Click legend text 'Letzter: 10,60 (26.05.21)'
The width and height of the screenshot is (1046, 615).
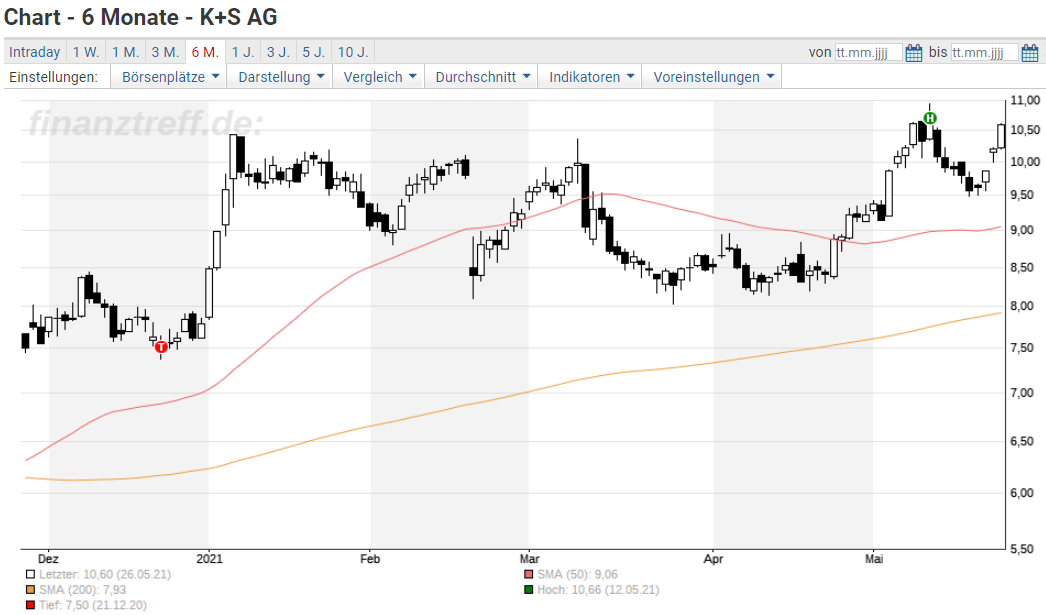pos(105,574)
